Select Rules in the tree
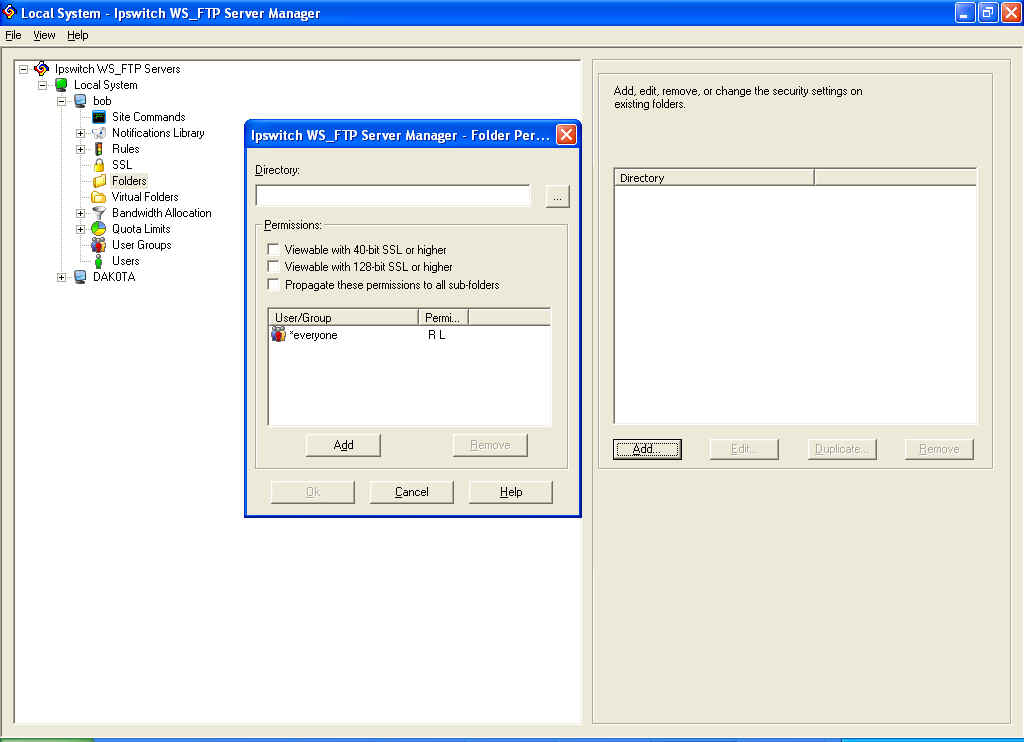 (x=126, y=149)
